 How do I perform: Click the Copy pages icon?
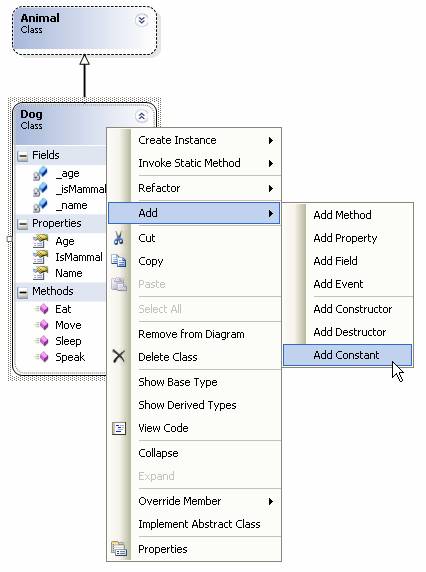point(119,261)
